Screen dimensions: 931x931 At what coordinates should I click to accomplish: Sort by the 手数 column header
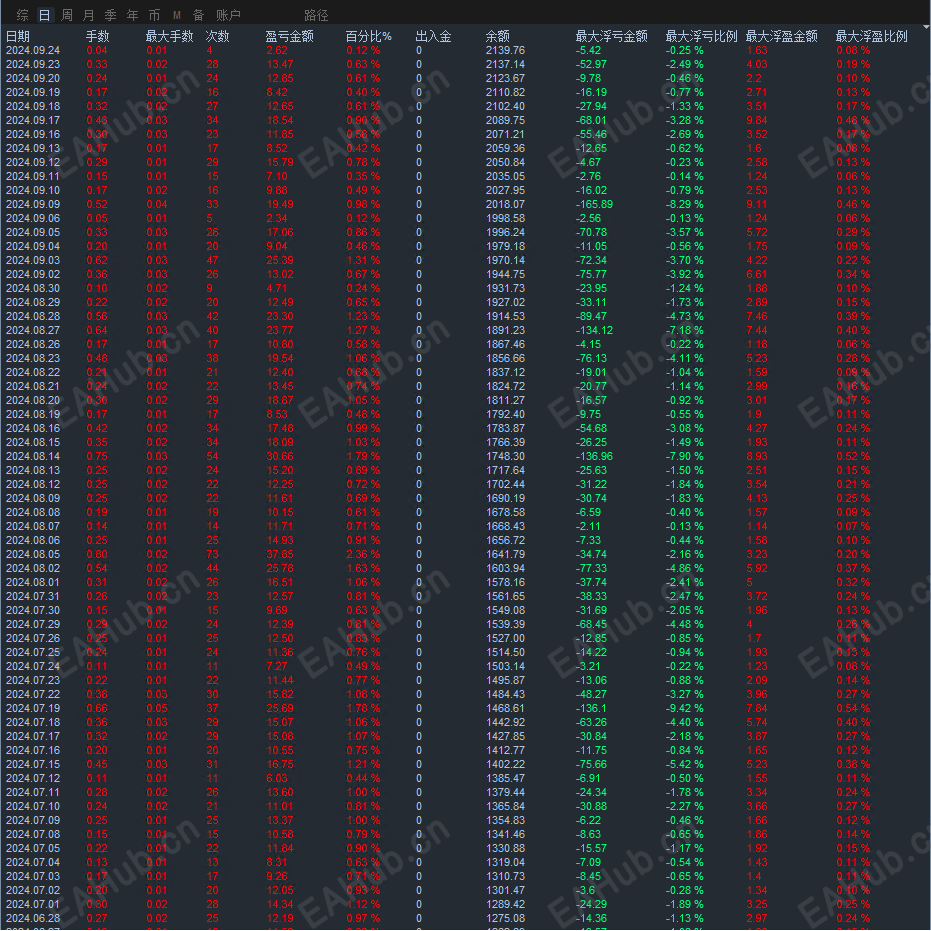click(x=98, y=36)
